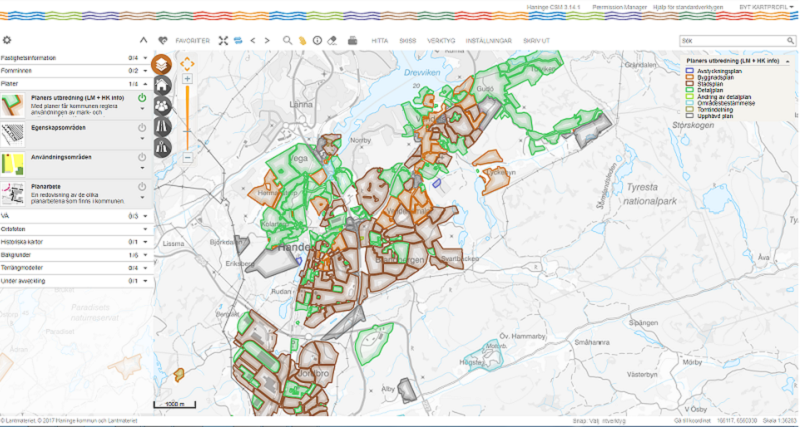Screen dimensions: 800x427
Task: Click the magnifier zoom tool in the toolbar
Action: [x=287, y=40]
